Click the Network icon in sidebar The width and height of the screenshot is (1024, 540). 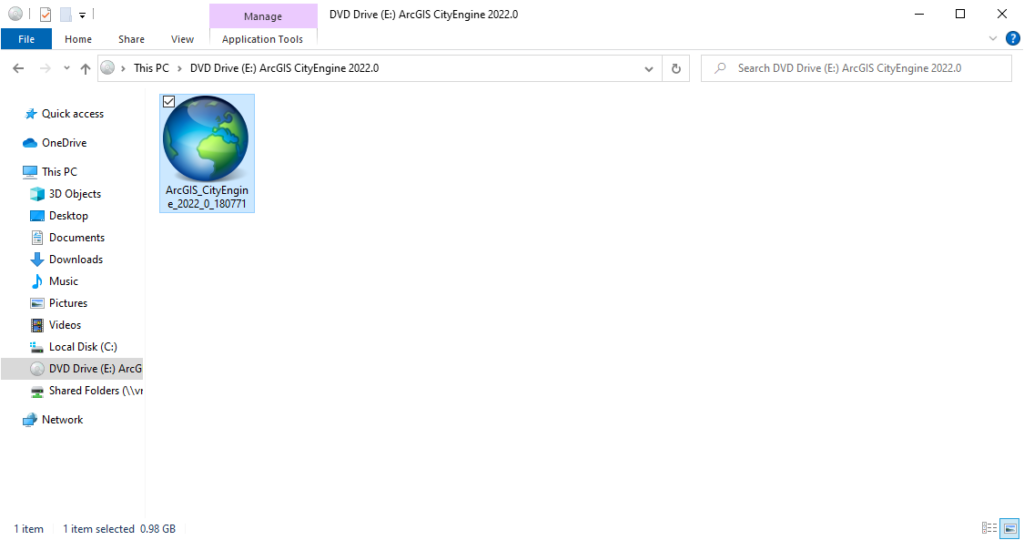pos(30,420)
